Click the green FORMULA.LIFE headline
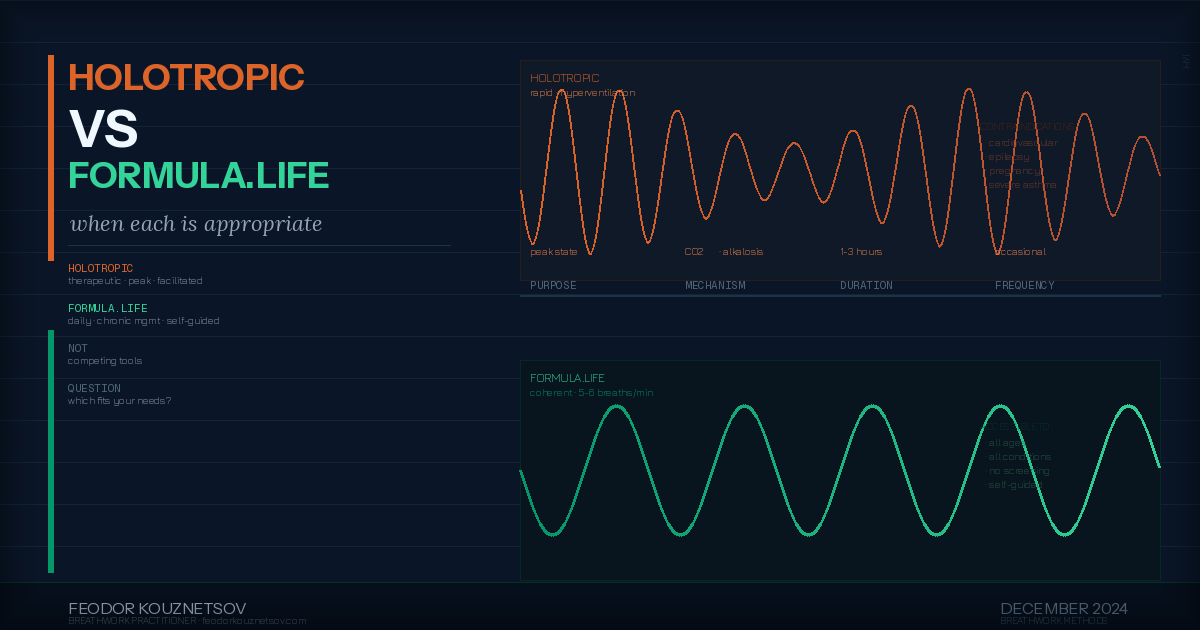The width and height of the screenshot is (1200, 630). [x=198, y=176]
